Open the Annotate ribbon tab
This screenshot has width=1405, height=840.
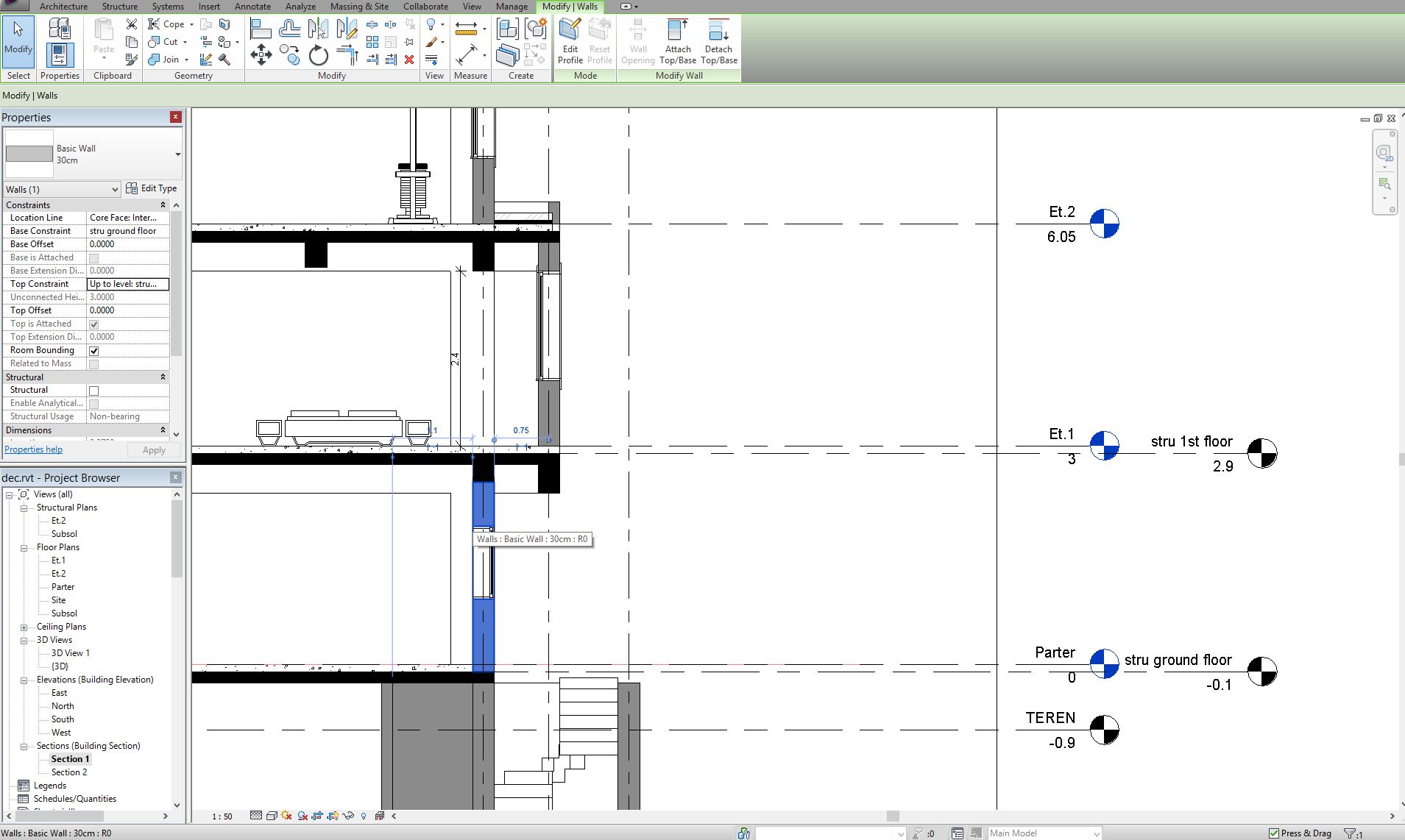[252, 7]
